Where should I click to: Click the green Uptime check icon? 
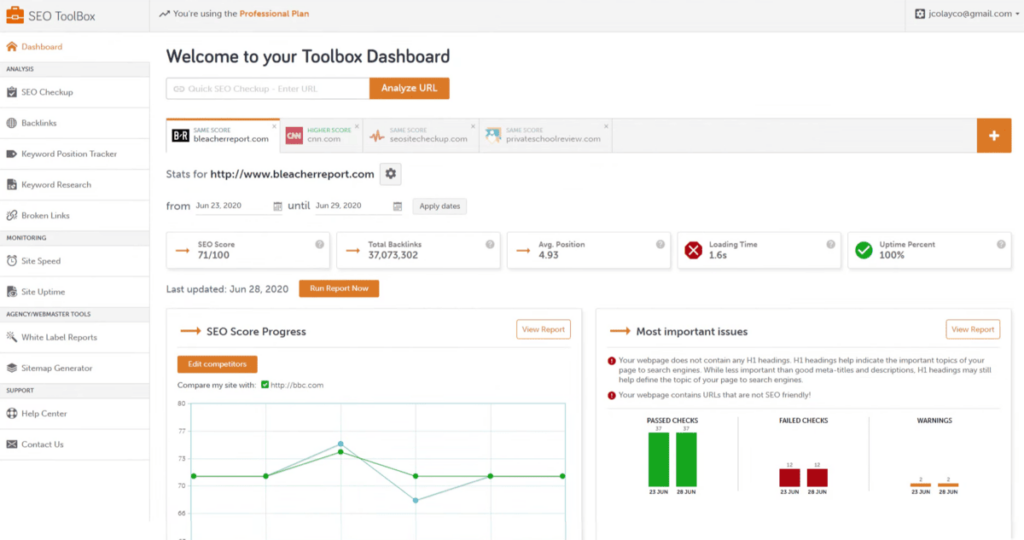click(x=864, y=250)
